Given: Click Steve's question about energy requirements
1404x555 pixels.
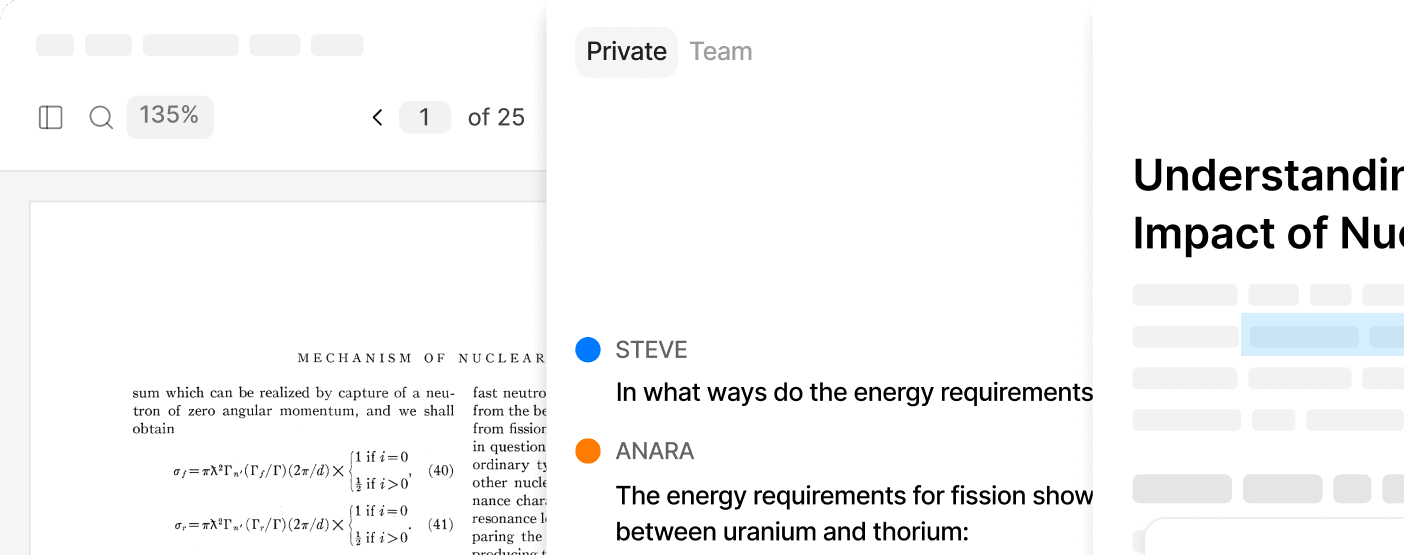Looking at the screenshot, I should (854, 393).
